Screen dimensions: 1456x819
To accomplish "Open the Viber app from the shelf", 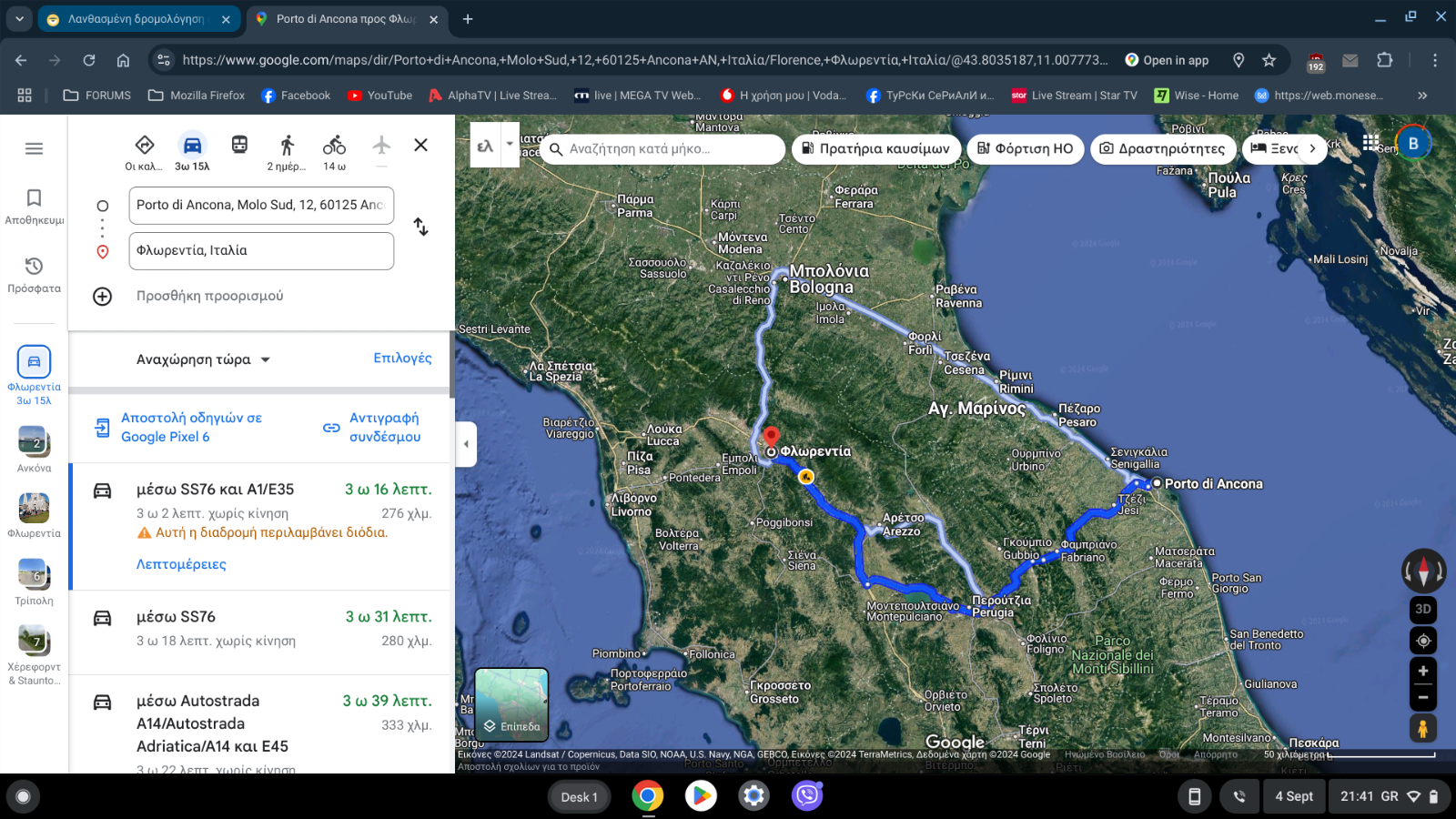I will [x=807, y=796].
